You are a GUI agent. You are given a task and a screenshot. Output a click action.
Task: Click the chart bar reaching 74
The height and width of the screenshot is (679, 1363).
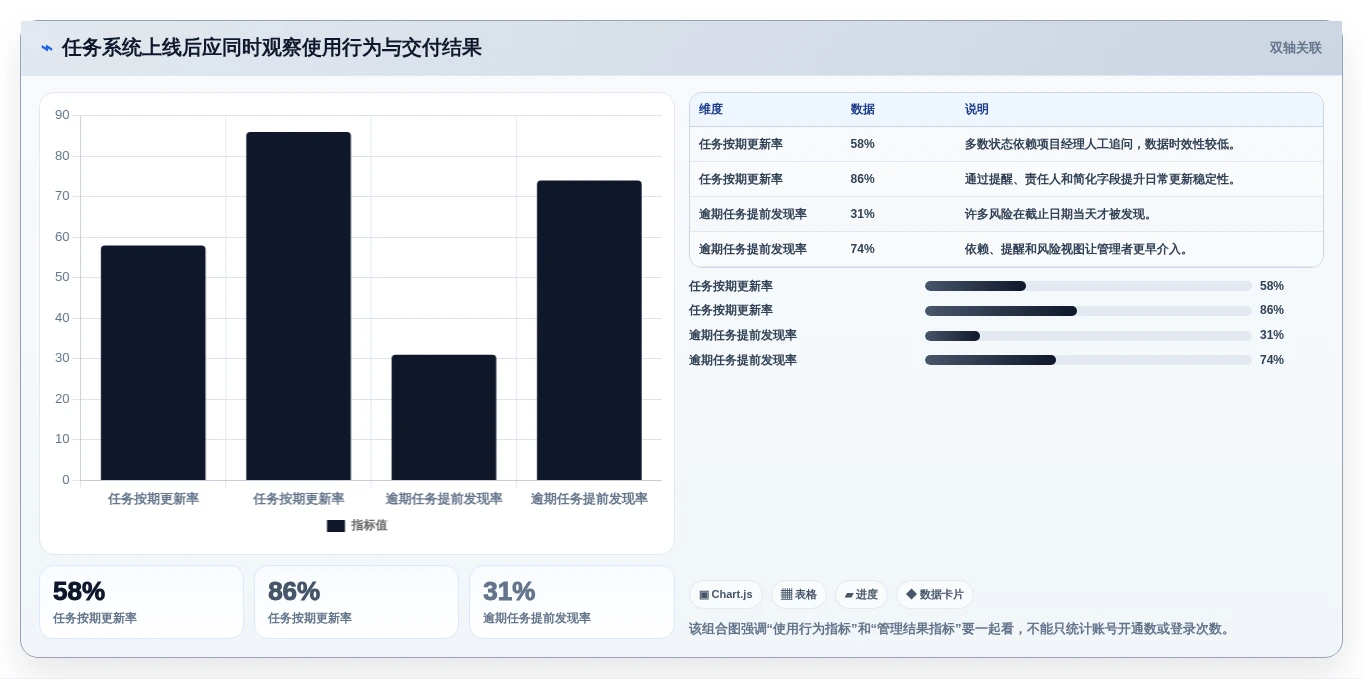589,330
